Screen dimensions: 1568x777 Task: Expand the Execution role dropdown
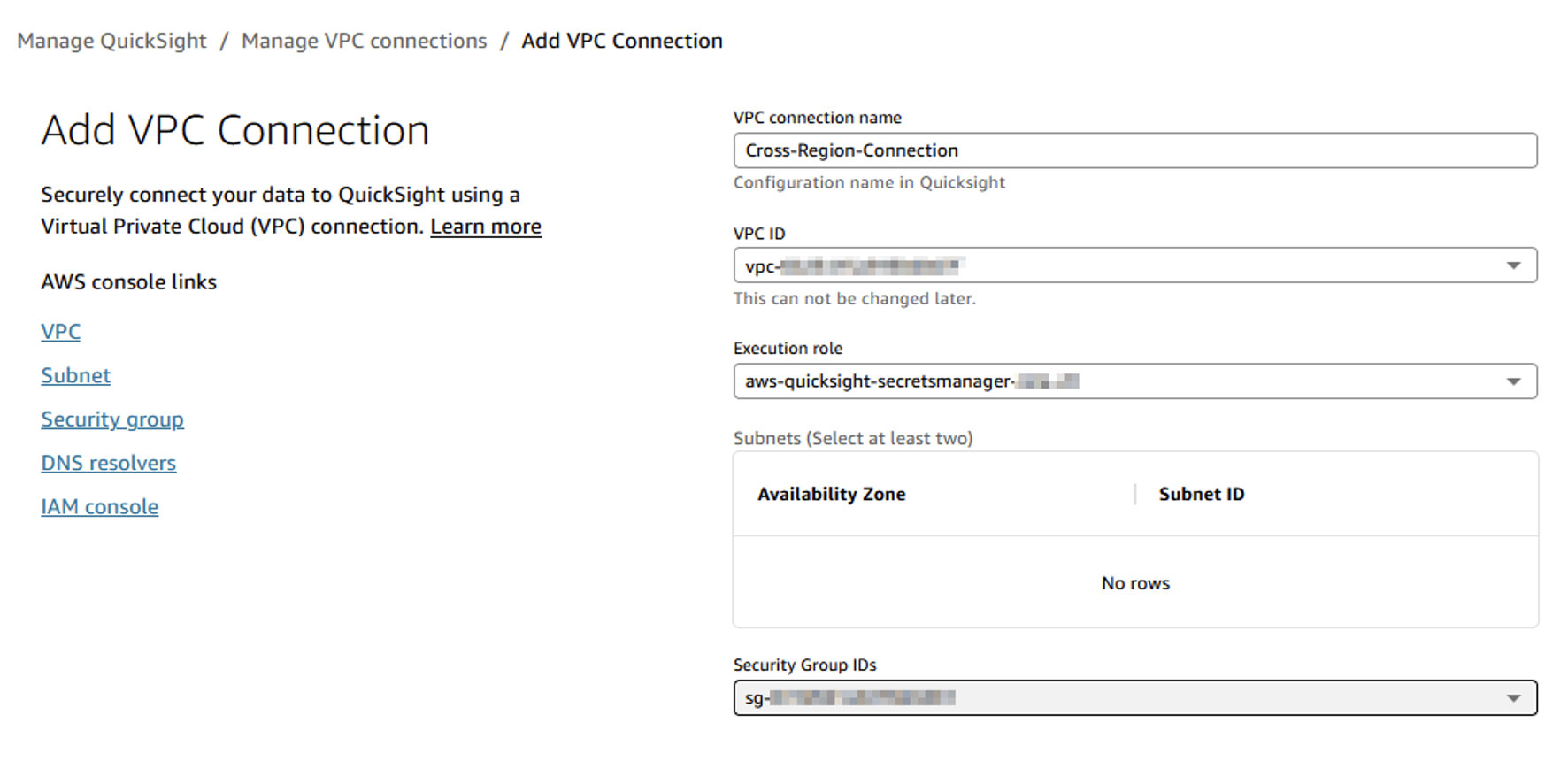coord(1135,381)
